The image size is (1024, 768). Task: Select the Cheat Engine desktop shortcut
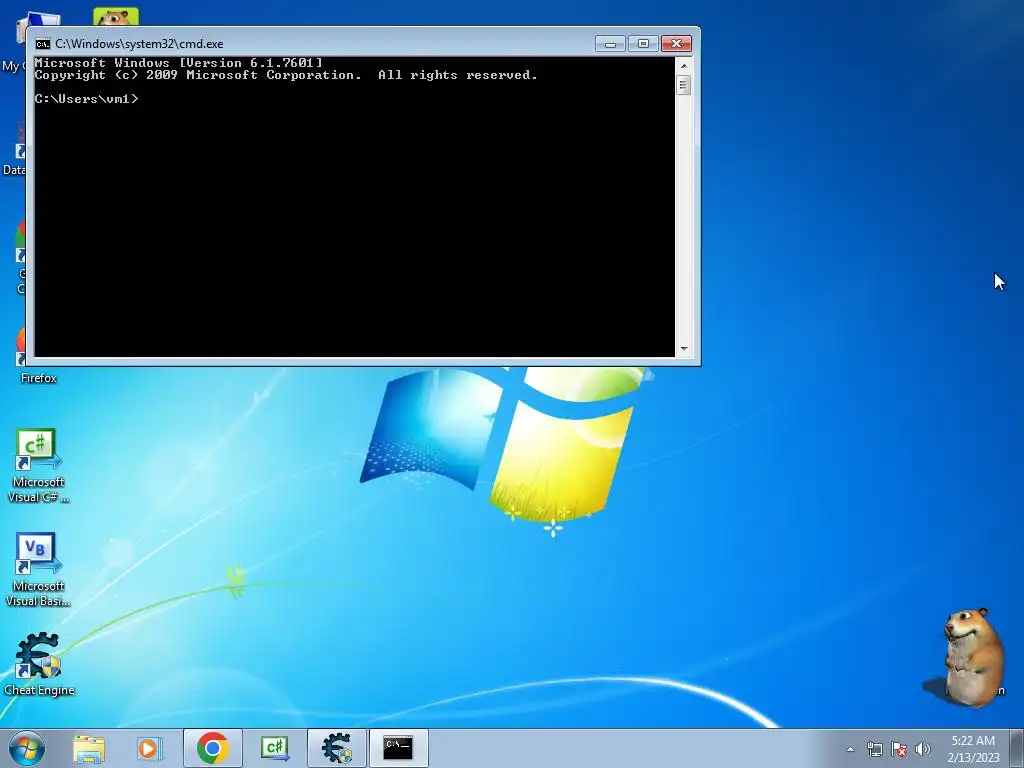[39, 664]
